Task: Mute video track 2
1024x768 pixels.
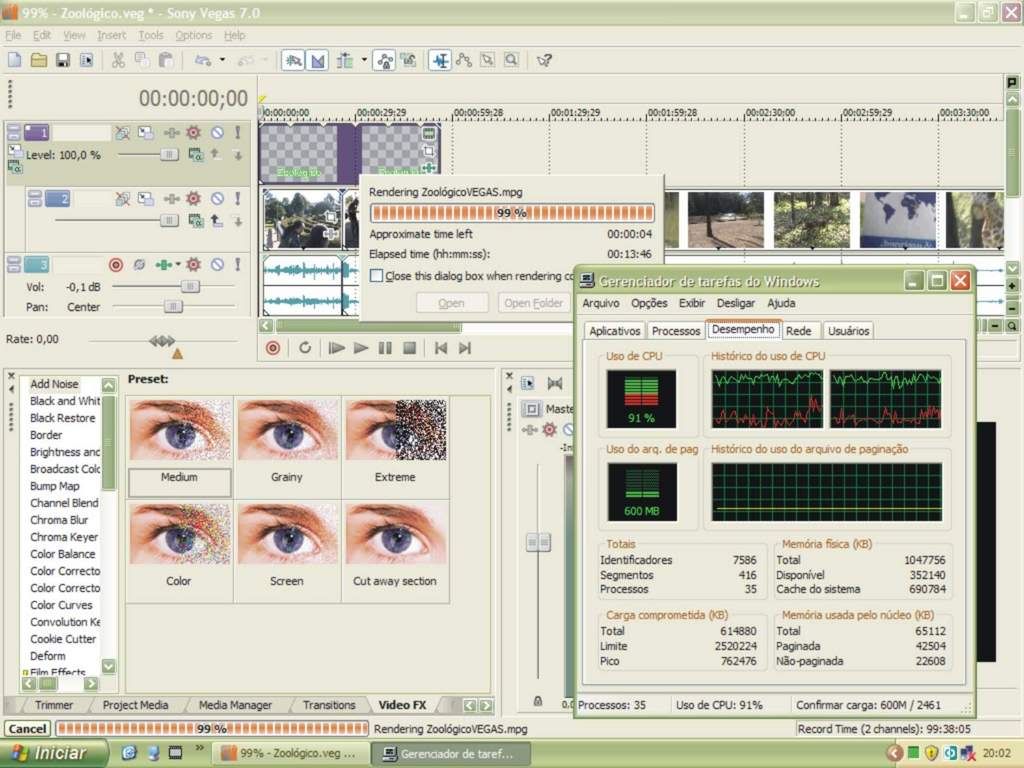Action: click(x=217, y=199)
